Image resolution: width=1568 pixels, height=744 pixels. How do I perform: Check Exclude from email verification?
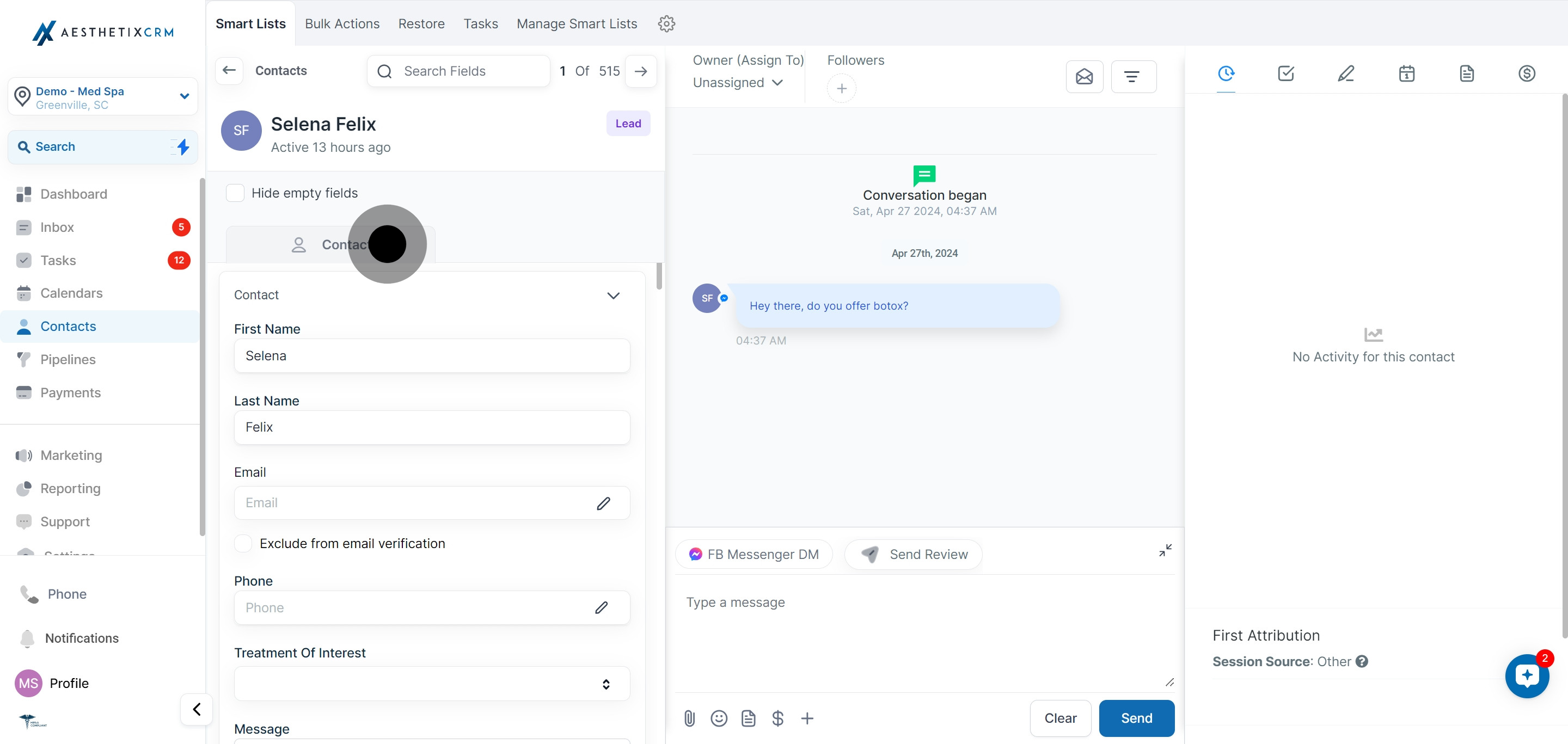coord(243,543)
